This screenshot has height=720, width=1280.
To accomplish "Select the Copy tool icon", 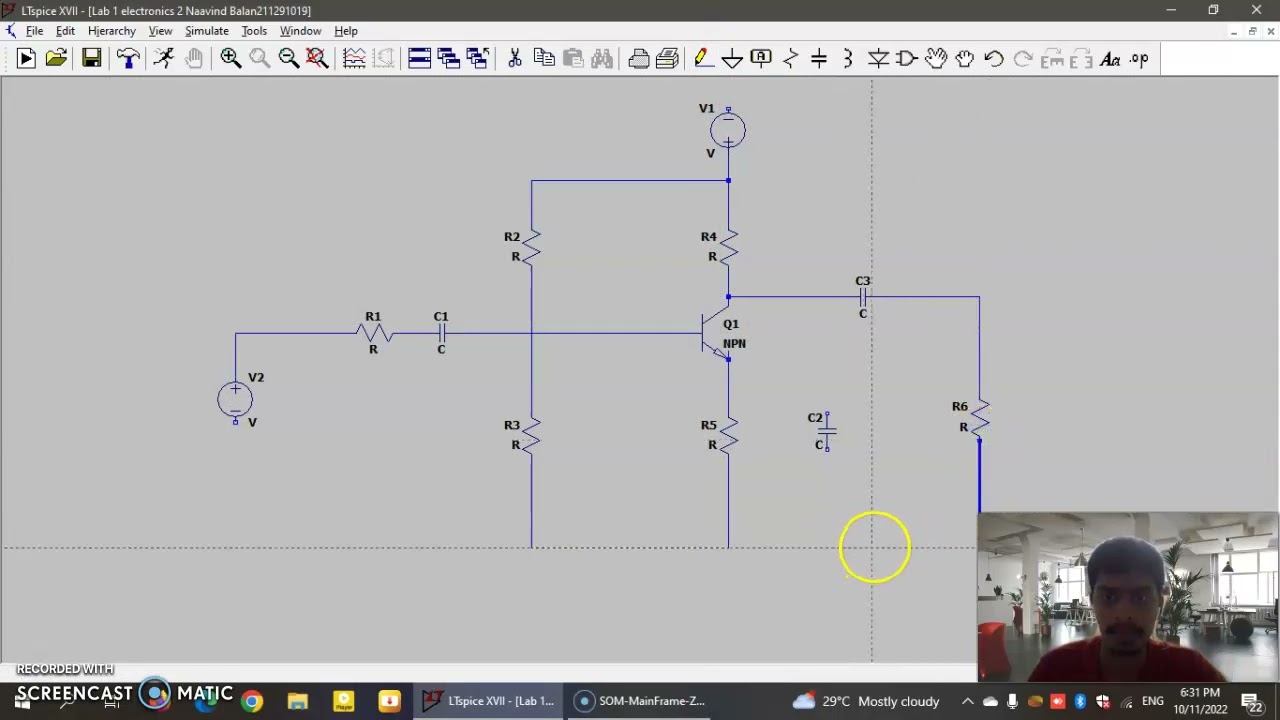I will coord(544,59).
